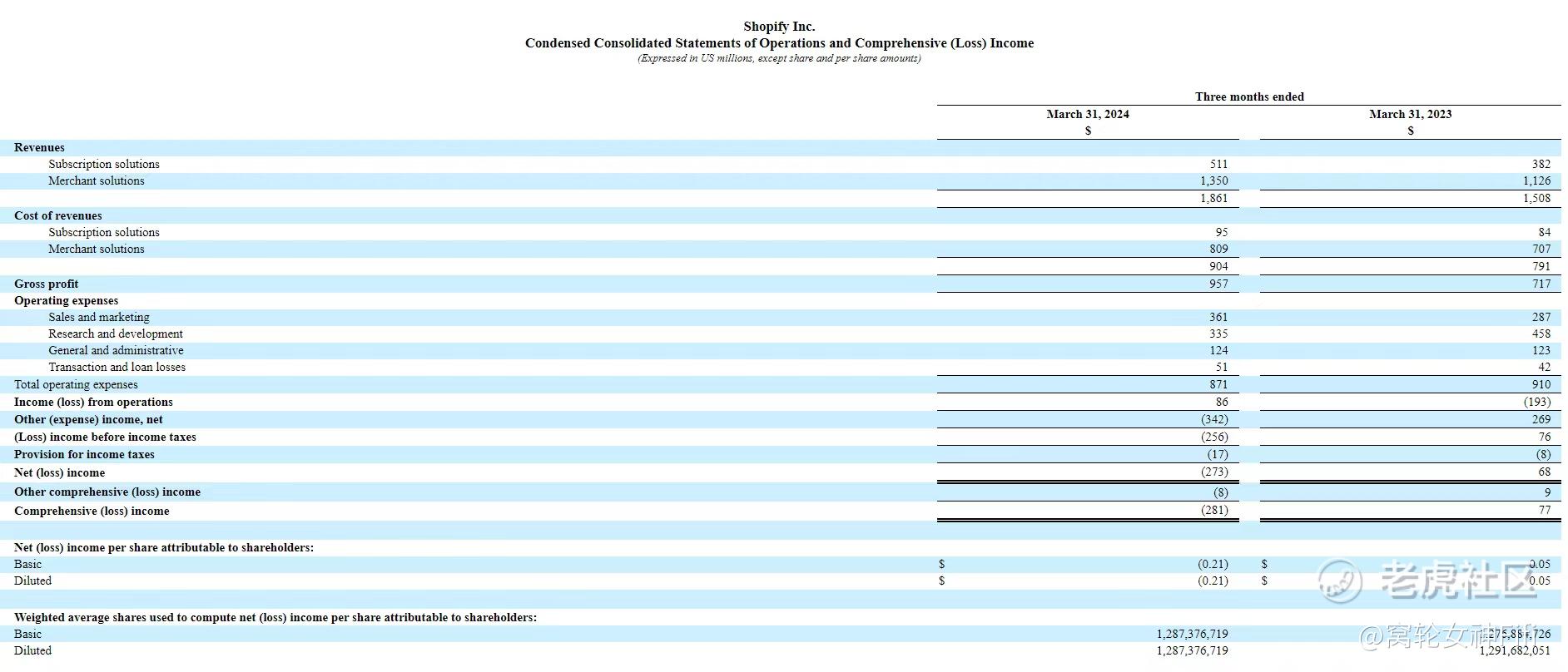
Task: Select the "Other comprehensive (loss) income" label
Action: (x=107, y=492)
